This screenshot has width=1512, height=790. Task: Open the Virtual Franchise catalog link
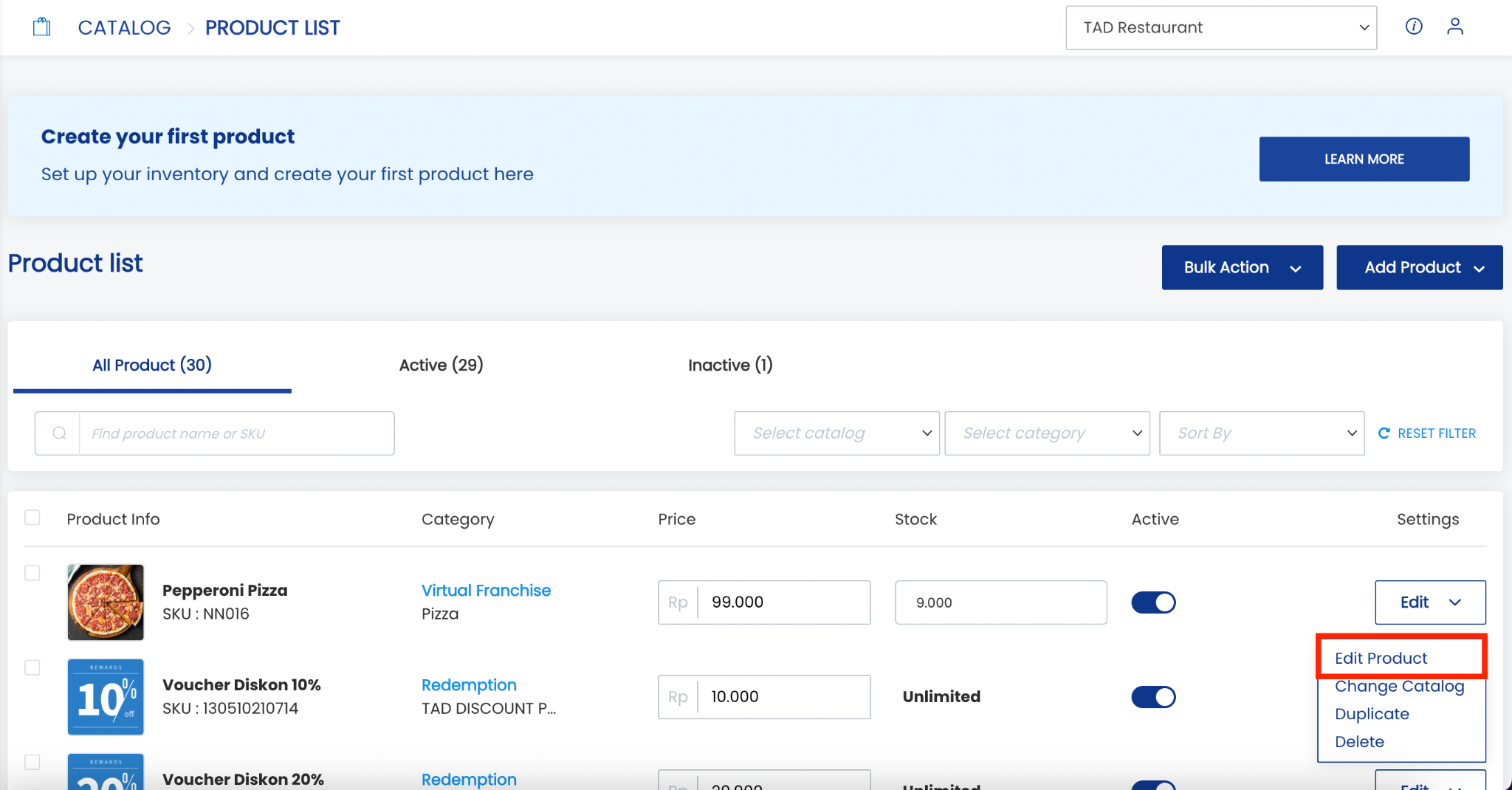click(486, 591)
